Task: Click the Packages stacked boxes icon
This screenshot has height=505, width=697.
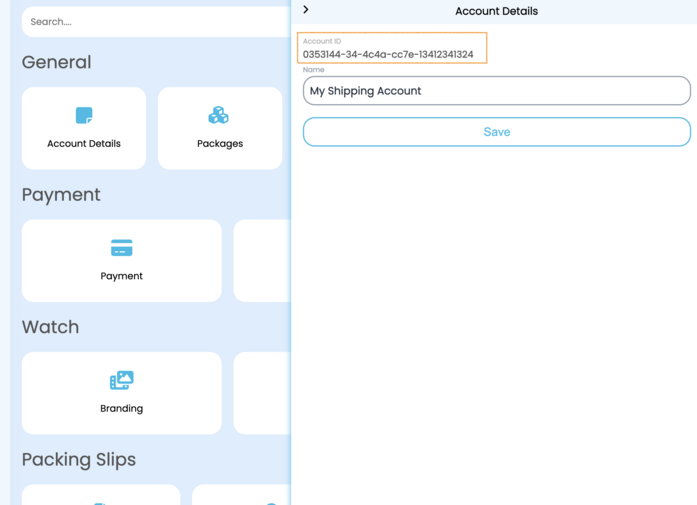Action: coord(218,116)
